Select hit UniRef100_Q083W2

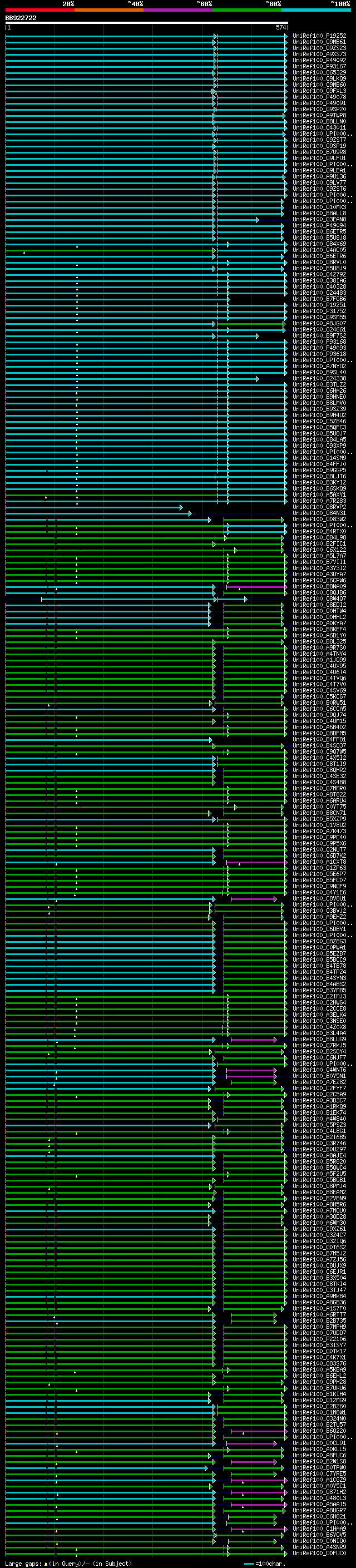[x=319, y=519]
